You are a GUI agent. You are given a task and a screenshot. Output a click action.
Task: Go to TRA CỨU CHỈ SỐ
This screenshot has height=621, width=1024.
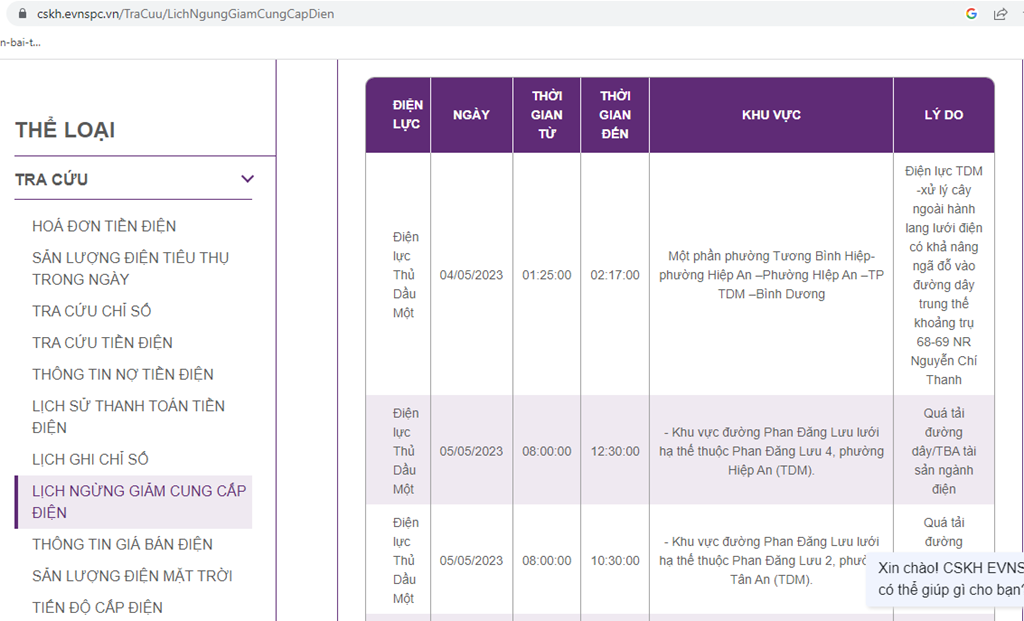91,311
